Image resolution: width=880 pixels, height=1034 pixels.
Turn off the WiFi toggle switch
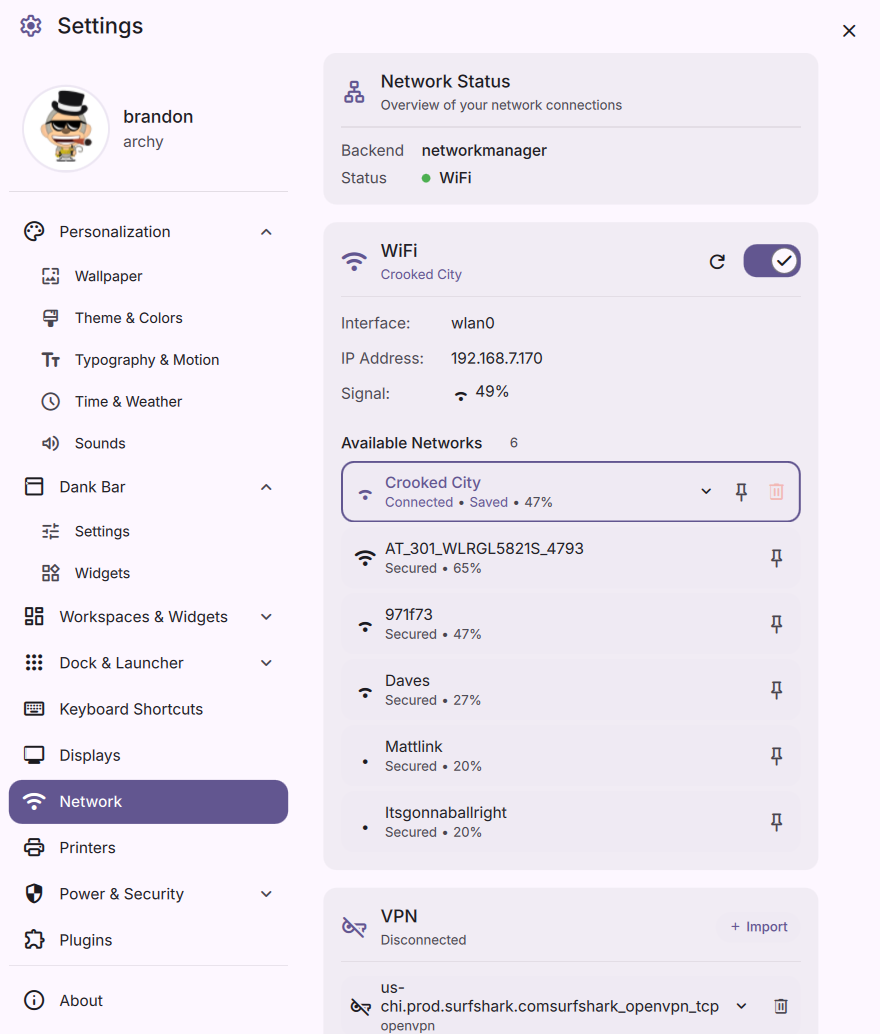pos(771,261)
